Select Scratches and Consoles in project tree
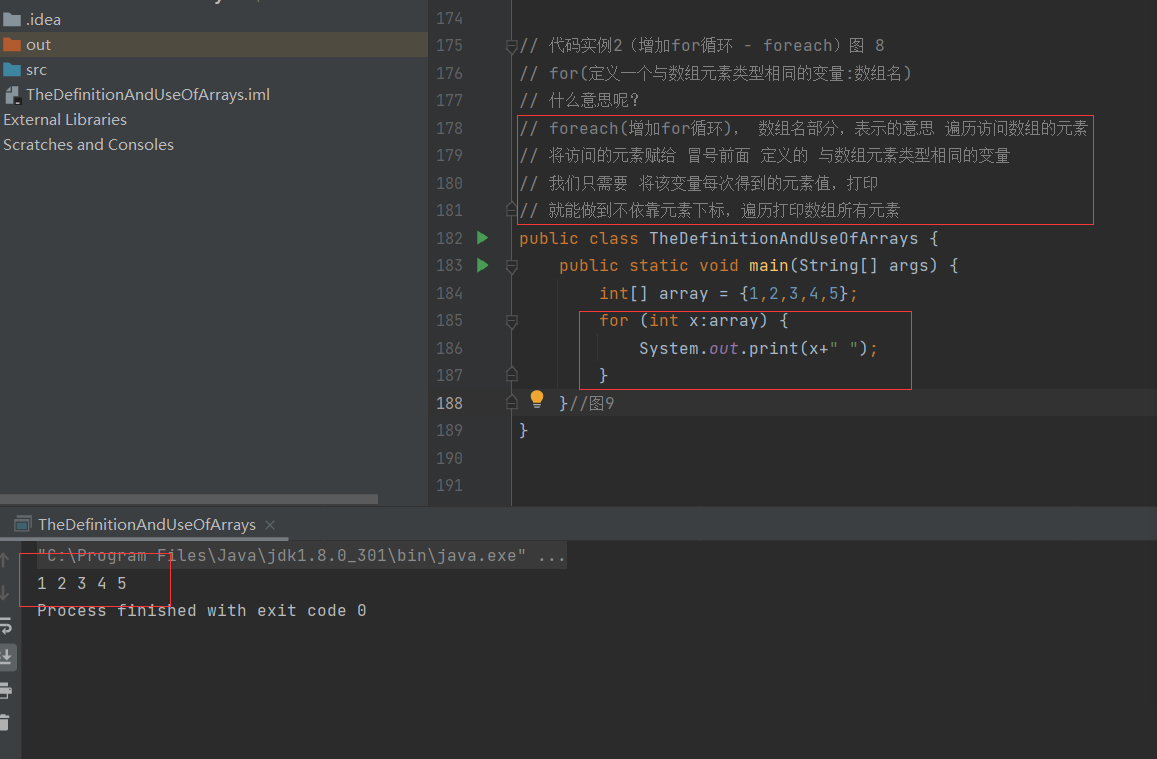This screenshot has height=759, width=1157. pyautogui.click(x=89, y=145)
